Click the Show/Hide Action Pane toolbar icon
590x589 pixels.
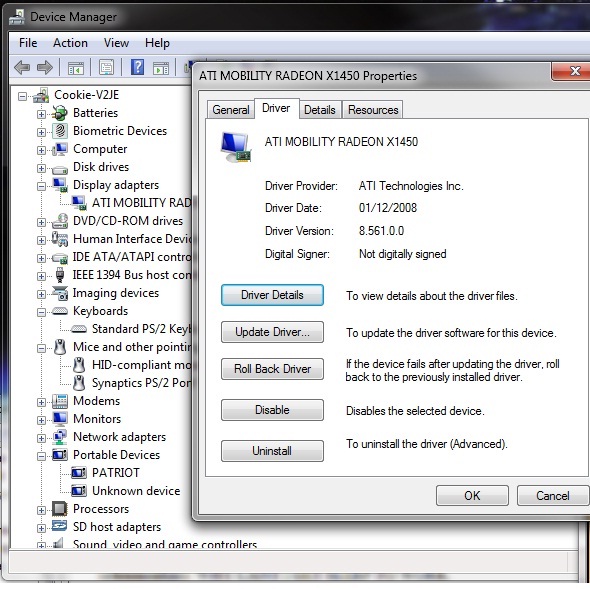[x=161, y=68]
